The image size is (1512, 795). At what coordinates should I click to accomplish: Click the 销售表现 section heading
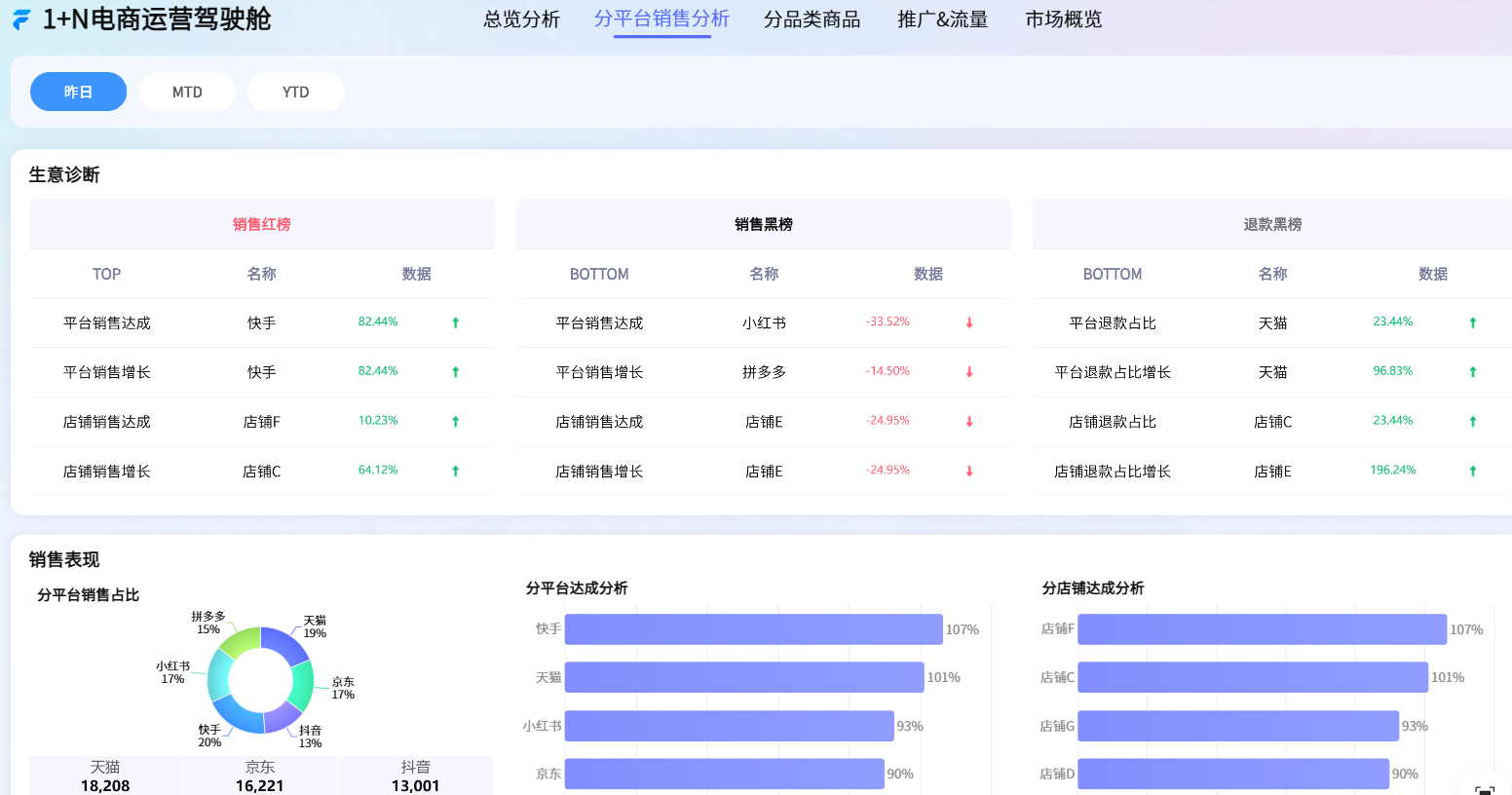tap(64, 559)
